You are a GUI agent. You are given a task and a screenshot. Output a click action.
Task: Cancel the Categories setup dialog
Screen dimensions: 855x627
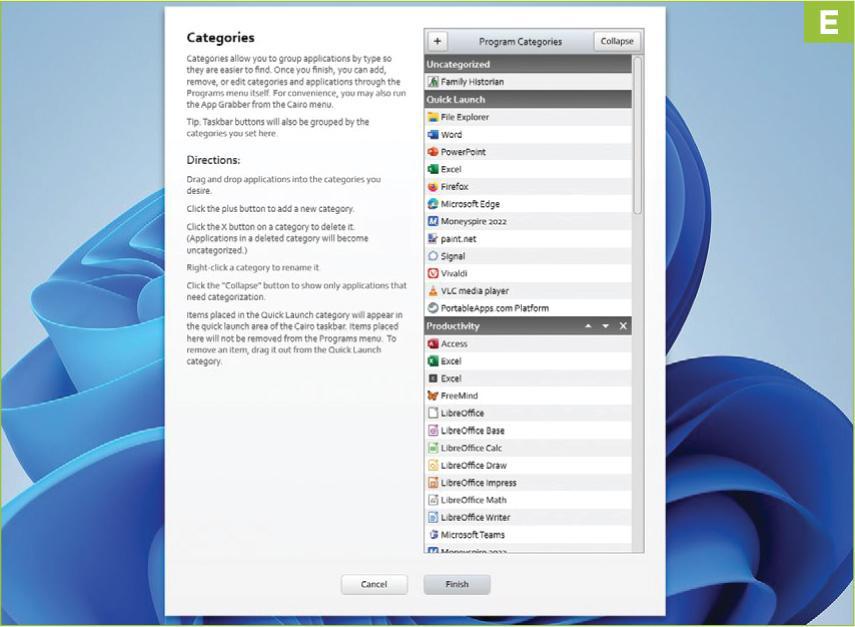pos(374,584)
